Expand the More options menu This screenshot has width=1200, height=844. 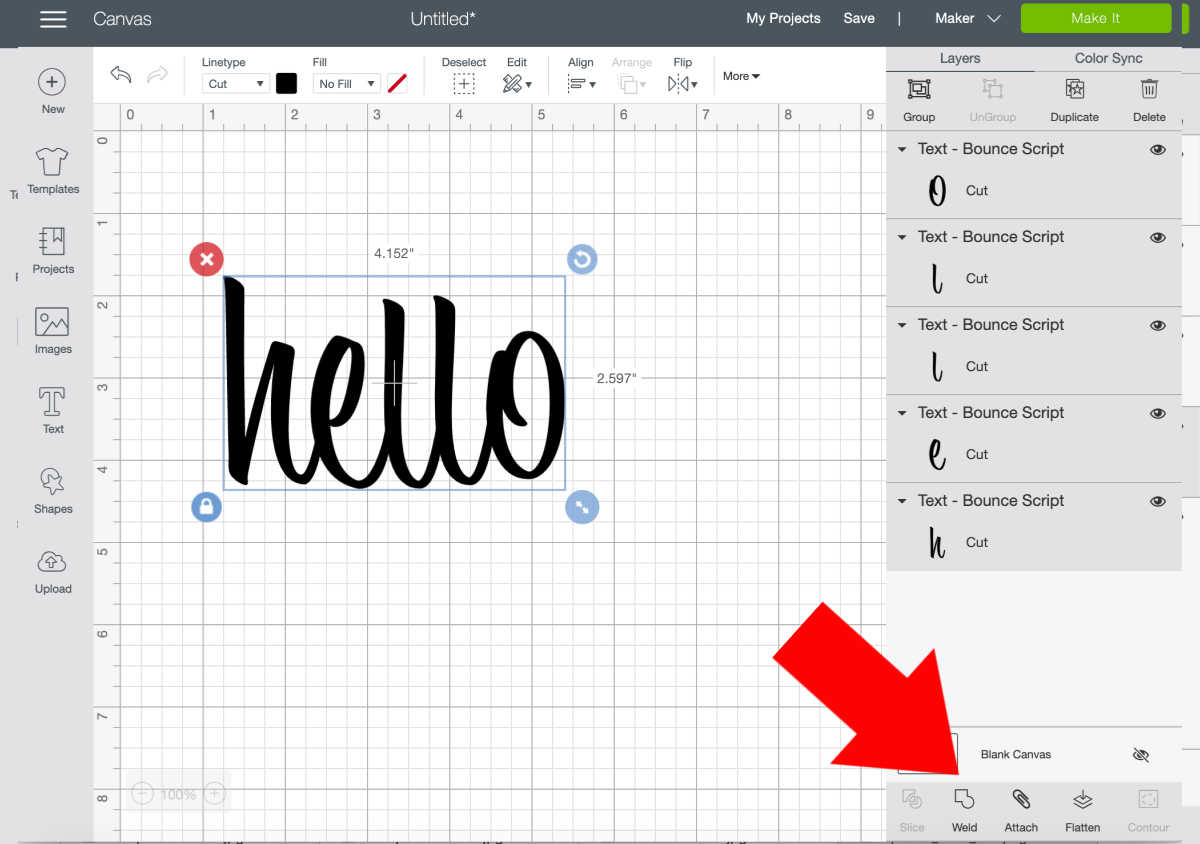pos(740,76)
